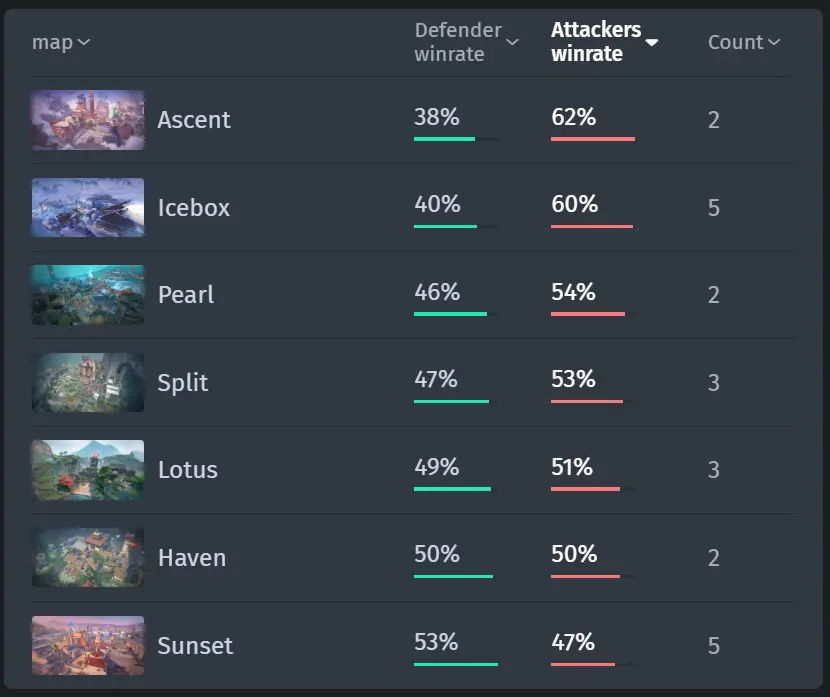Open the Ascent map thumbnail

[88, 120]
